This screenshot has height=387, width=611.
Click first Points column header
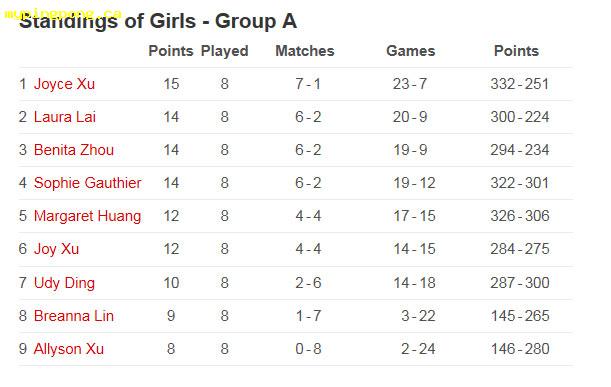[x=171, y=51]
